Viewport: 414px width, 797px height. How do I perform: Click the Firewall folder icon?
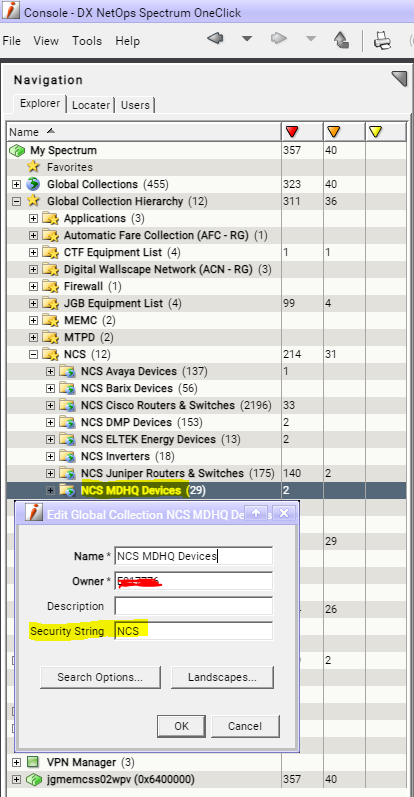[50, 287]
